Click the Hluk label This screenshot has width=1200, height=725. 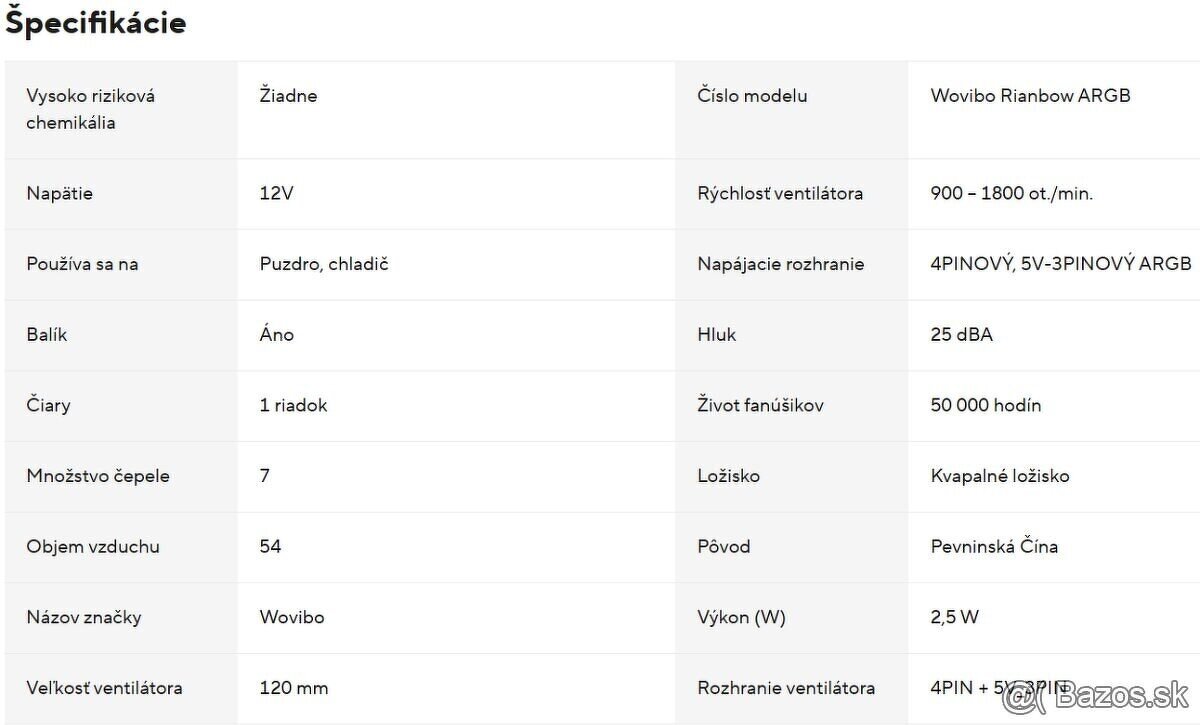(716, 335)
